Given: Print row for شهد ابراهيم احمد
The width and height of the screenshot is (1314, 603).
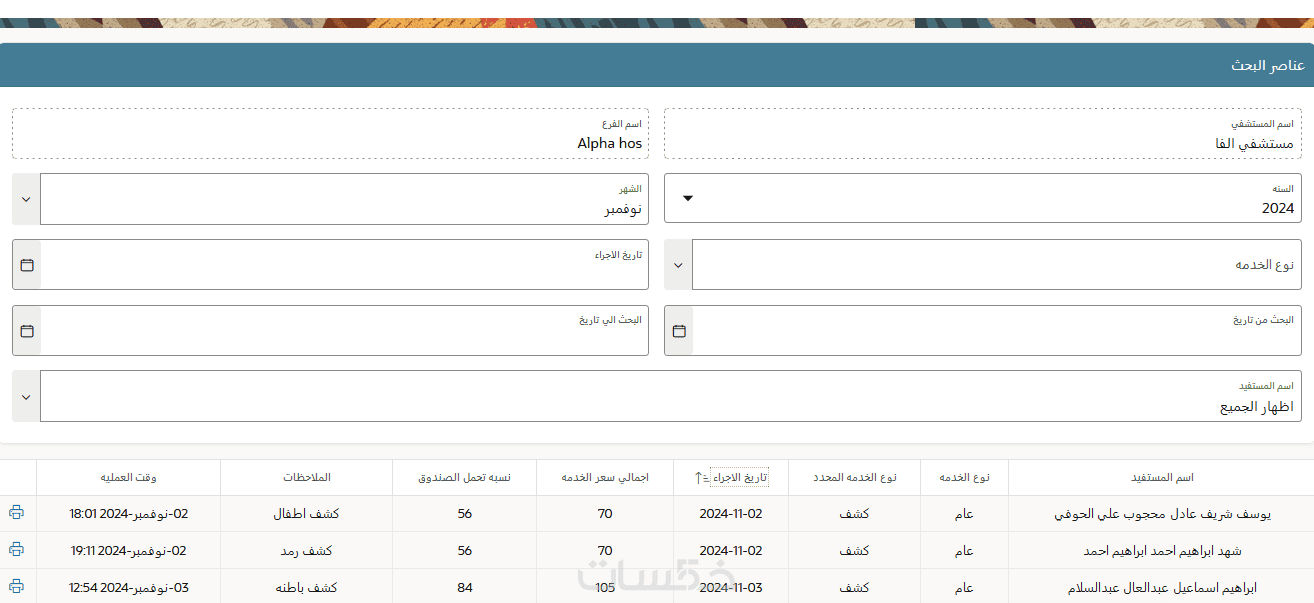Looking at the screenshot, I should [x=16, y=549].
